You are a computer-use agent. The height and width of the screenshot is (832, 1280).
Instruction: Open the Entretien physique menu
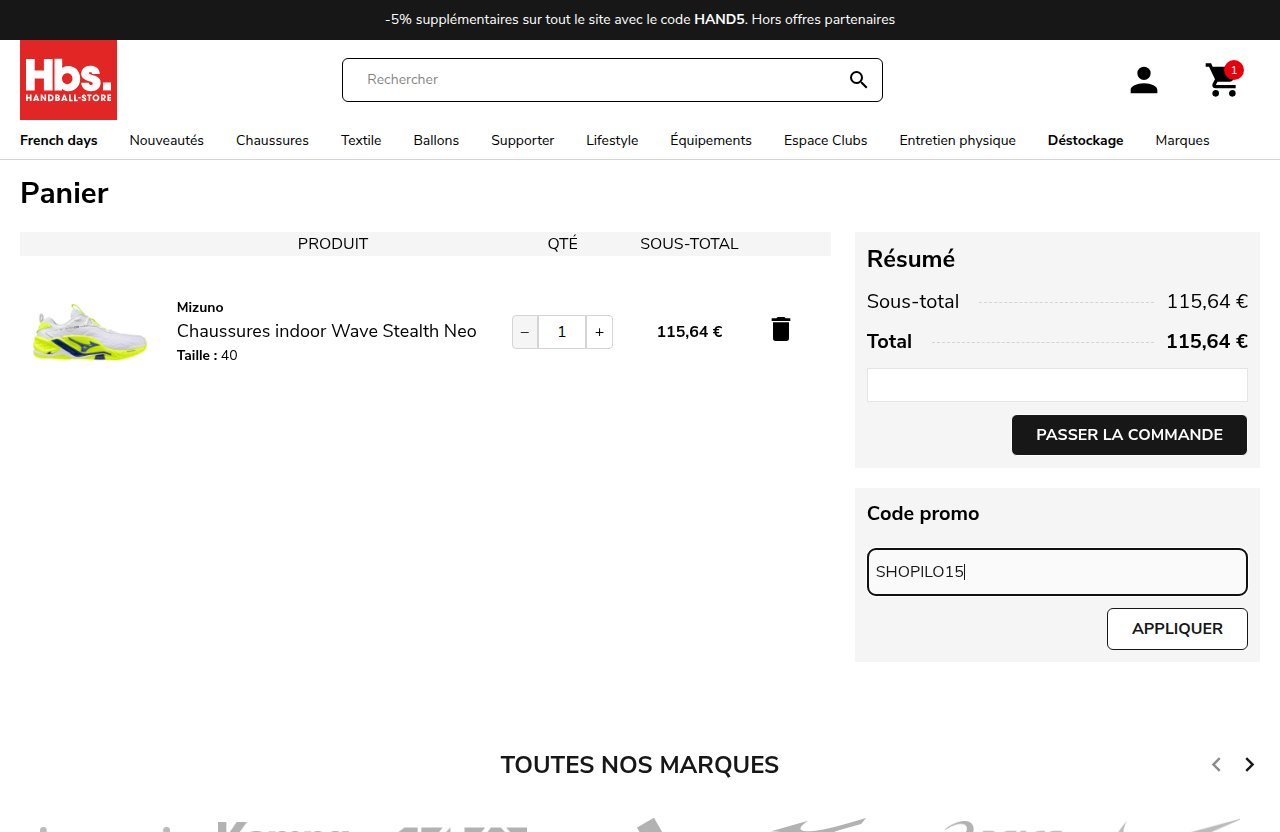[957, 140]
